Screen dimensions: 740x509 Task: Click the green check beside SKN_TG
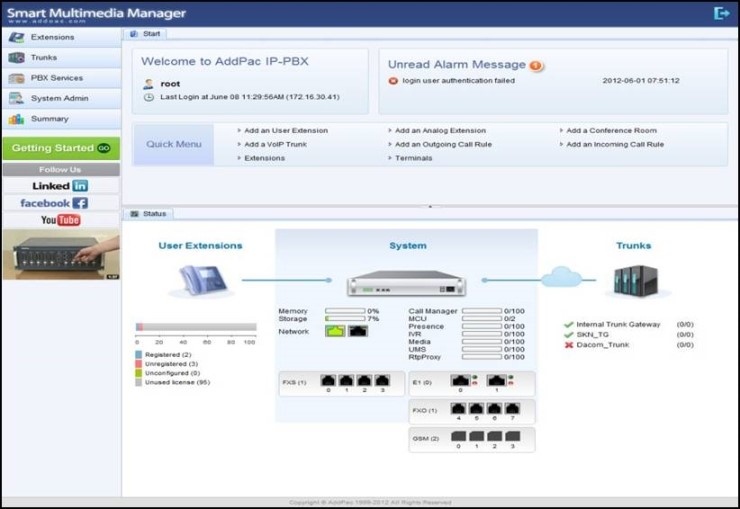coord(569,334)
